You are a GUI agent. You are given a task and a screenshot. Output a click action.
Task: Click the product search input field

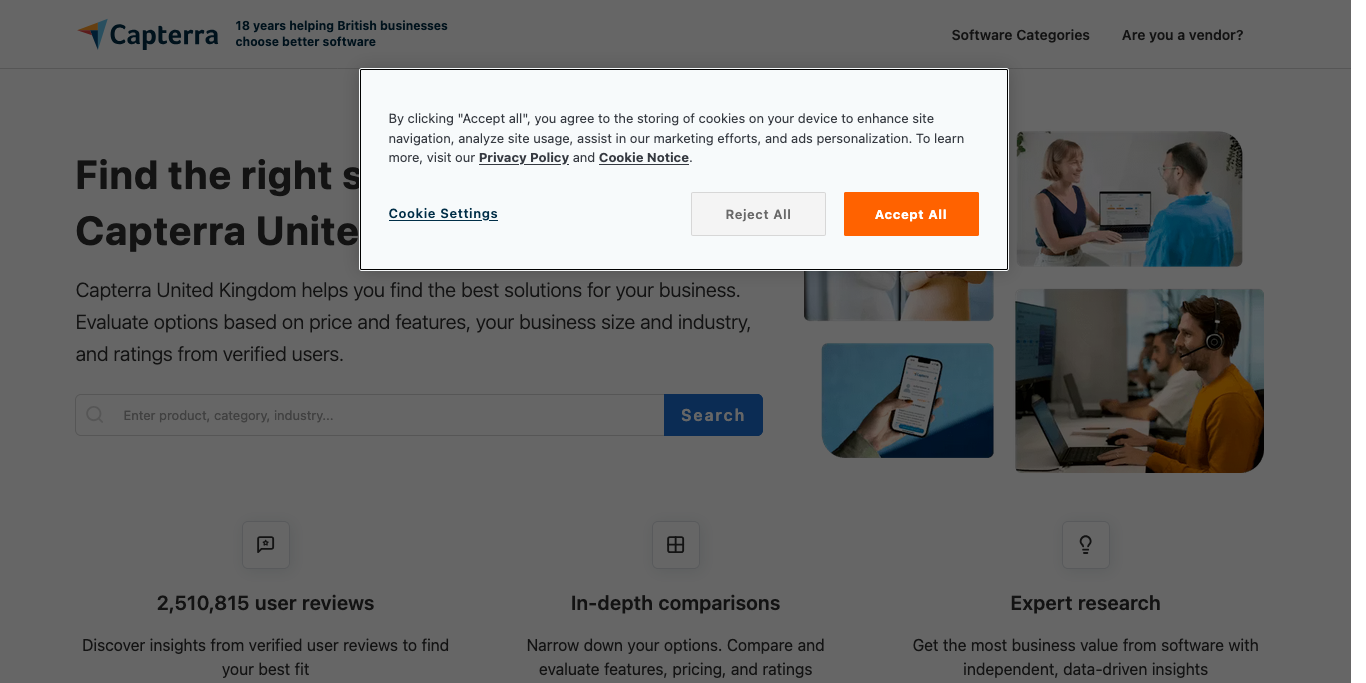pos(370,414)
